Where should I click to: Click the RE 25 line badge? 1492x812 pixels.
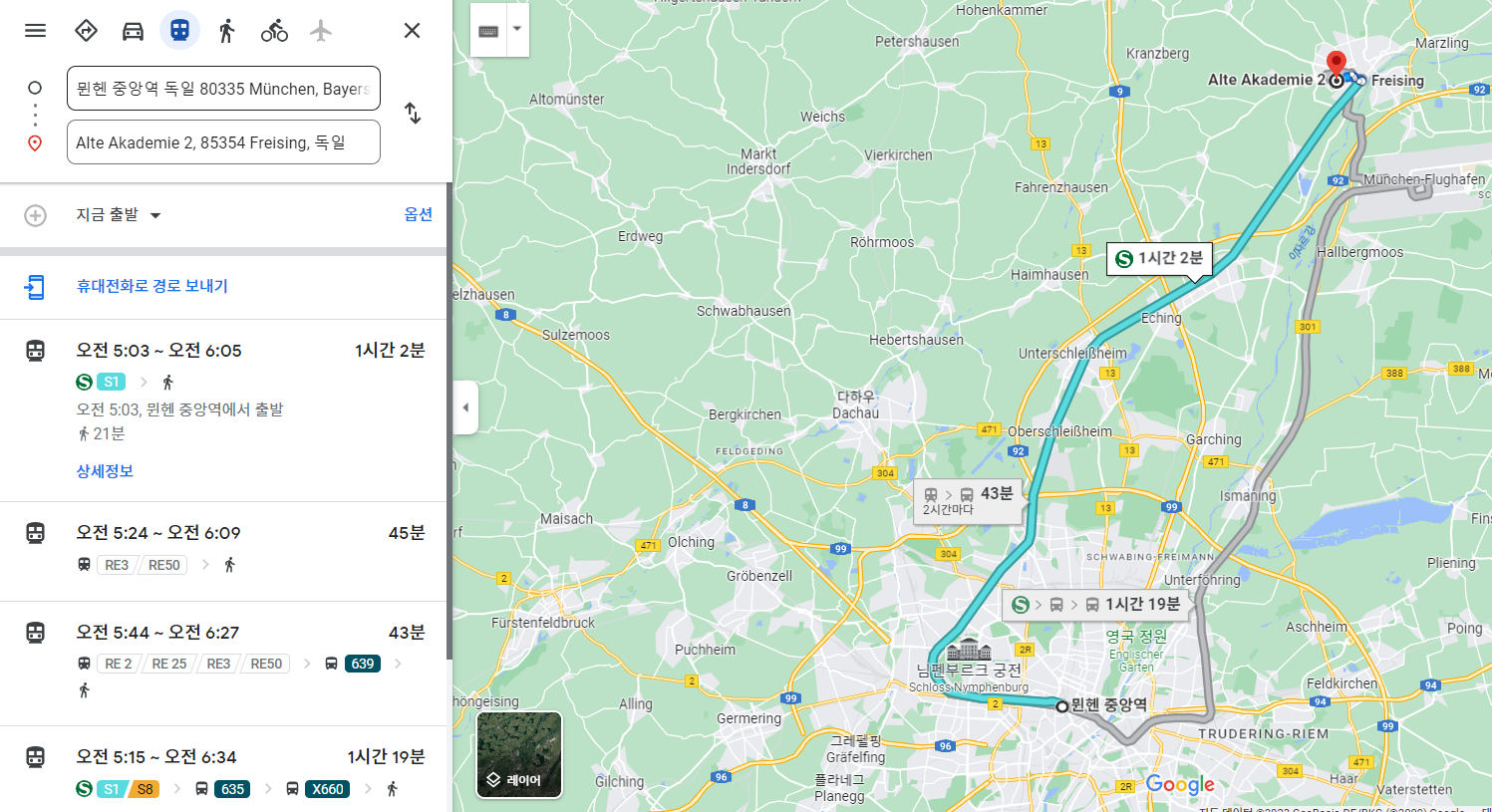pyautogui.click(x=169, y=664)
